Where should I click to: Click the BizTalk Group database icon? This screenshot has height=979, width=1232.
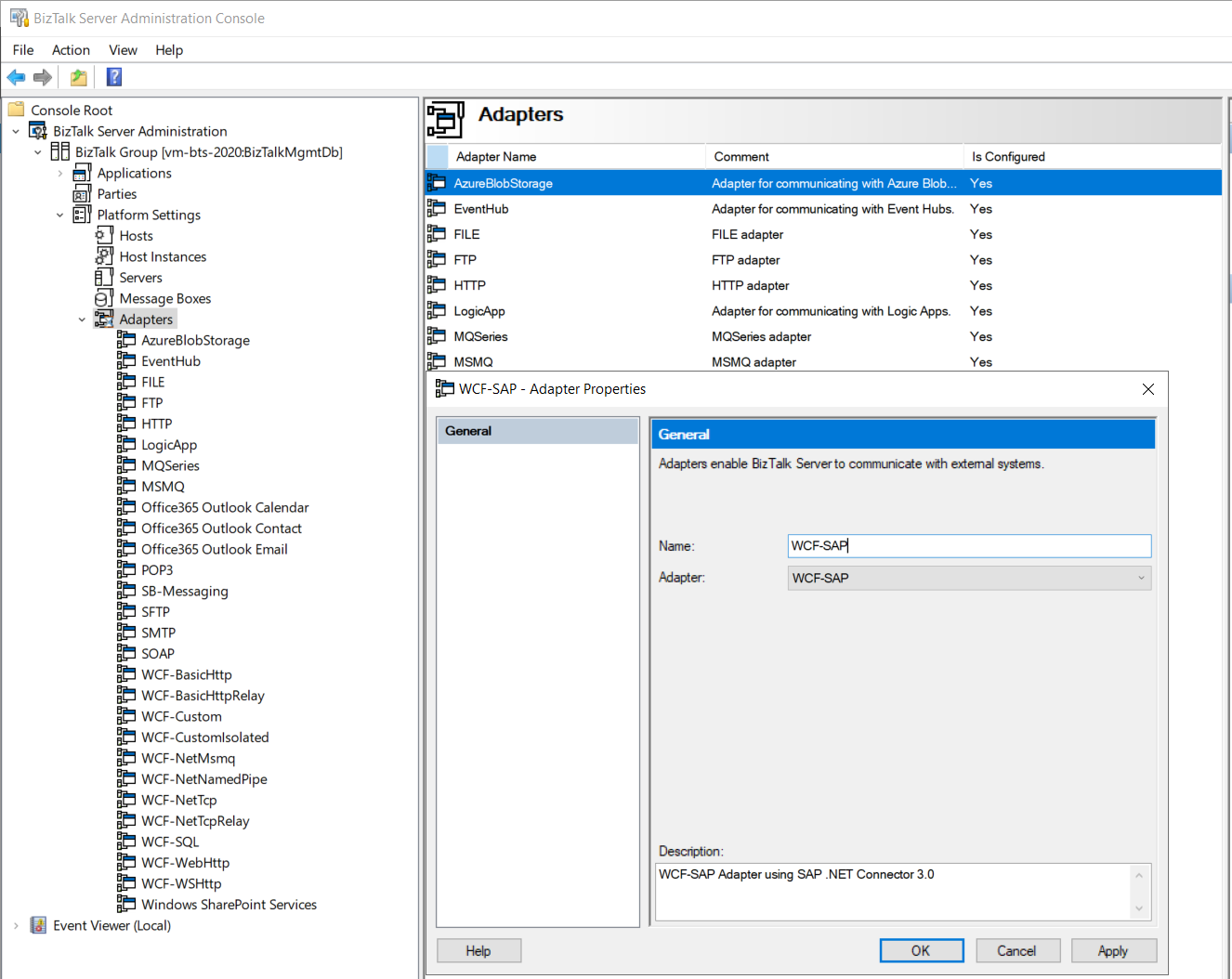pyautogui.click(x=59, y=151)
